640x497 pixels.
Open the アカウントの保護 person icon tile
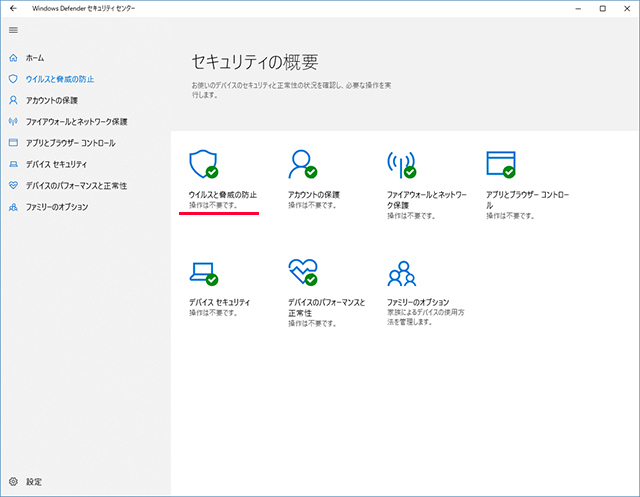click(x=302, y=164)
